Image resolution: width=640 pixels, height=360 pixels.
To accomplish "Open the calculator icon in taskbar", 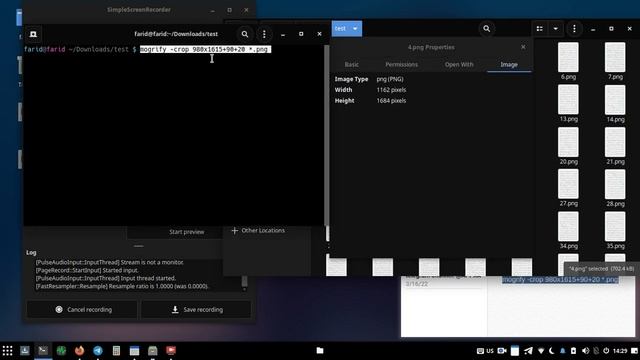I will pyautogui.click(x=116, y=351).
